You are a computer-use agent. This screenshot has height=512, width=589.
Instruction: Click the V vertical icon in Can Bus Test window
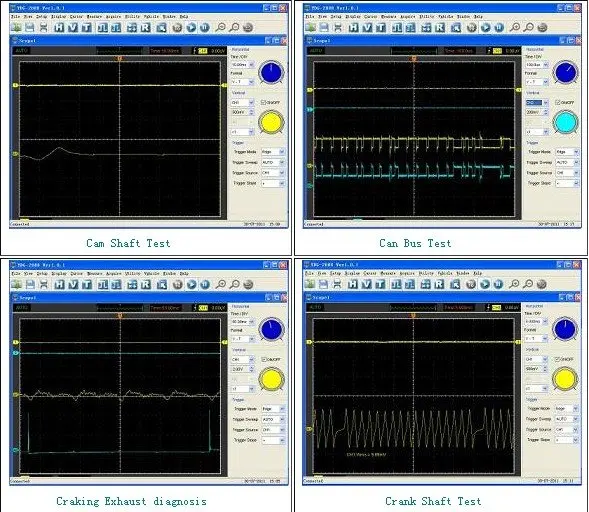coord(367,27)
